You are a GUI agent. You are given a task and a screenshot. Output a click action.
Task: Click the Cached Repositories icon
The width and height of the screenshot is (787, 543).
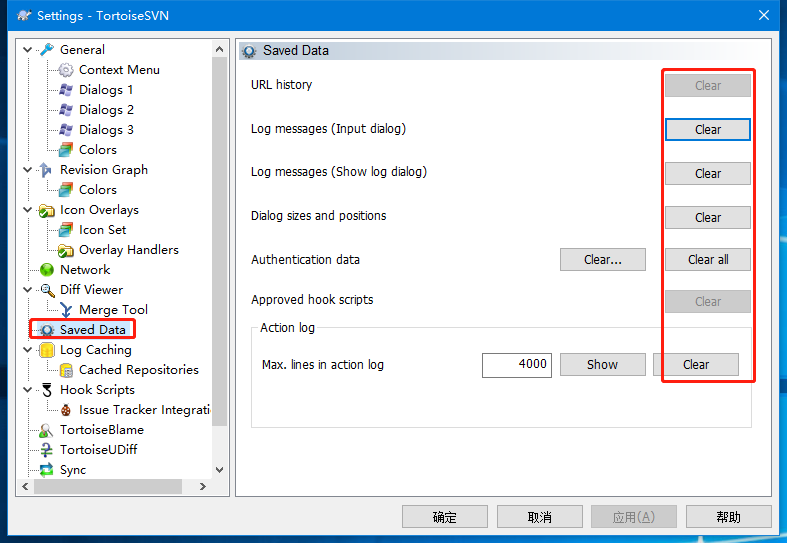(66, 370)
